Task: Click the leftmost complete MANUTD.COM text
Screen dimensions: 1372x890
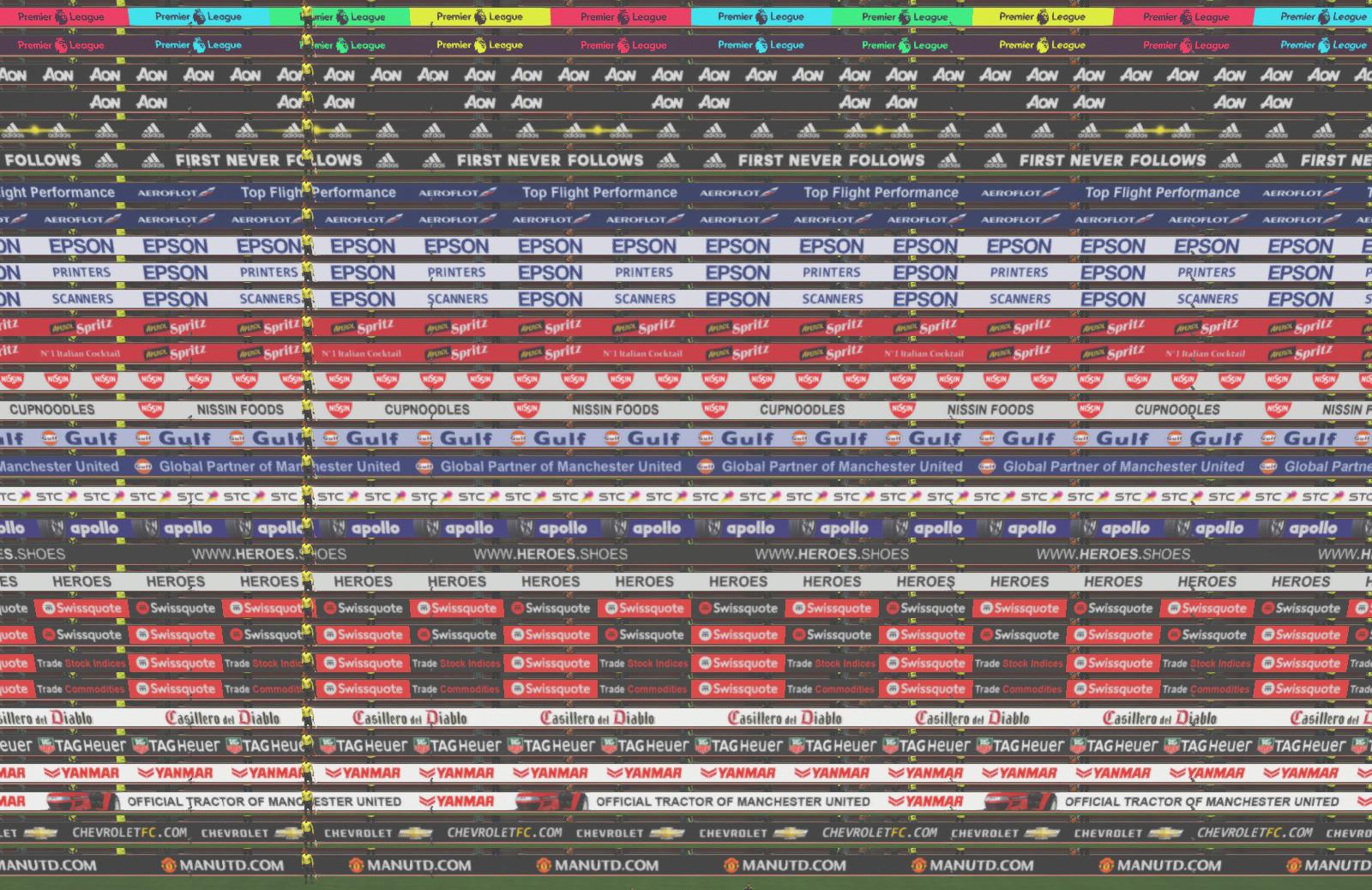Action: 232,865
